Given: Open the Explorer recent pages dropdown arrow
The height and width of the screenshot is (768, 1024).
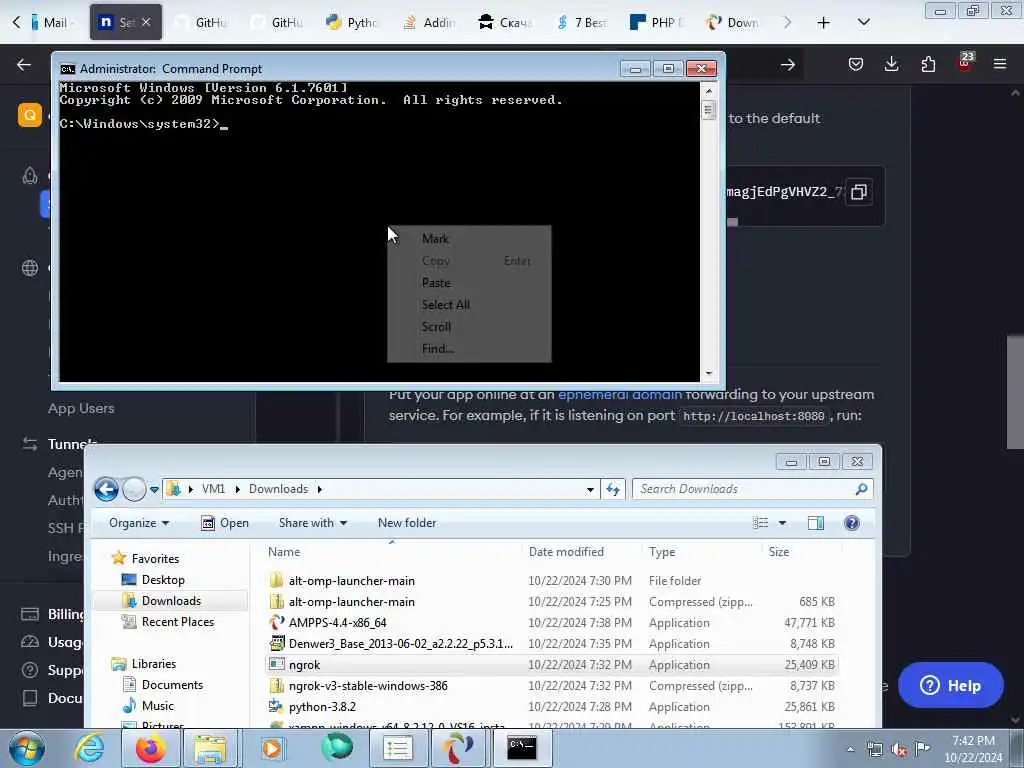Looking at the screenshot, I should pyautogui.click(x=154, y=489).
